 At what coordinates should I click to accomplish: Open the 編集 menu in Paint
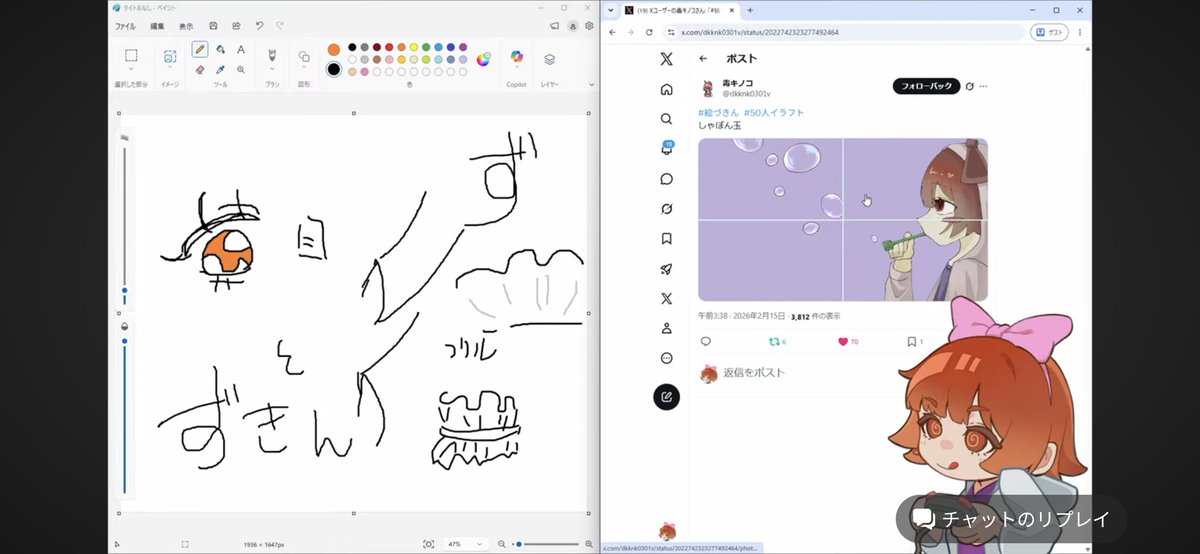pos(157,26)
